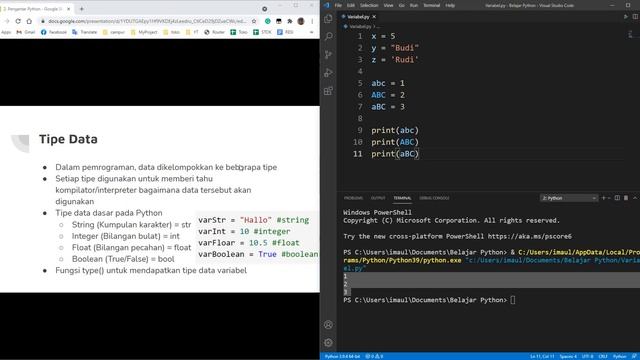Click the aka.ms/pscore6 link in terminal

[529, 236]
